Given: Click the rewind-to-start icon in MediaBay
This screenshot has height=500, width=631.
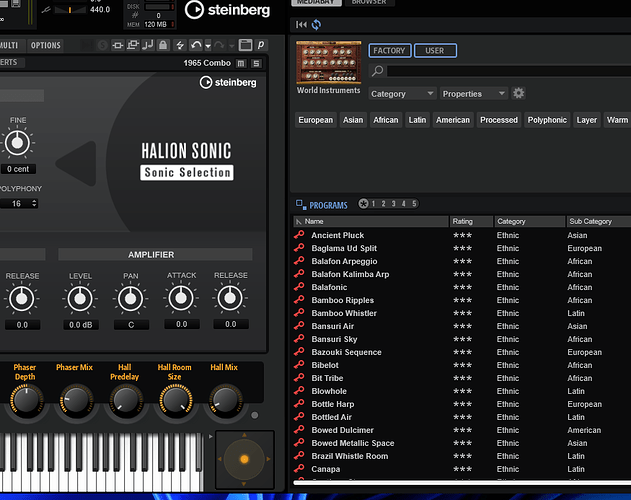Looking at the screenshot, I should 302,25.
